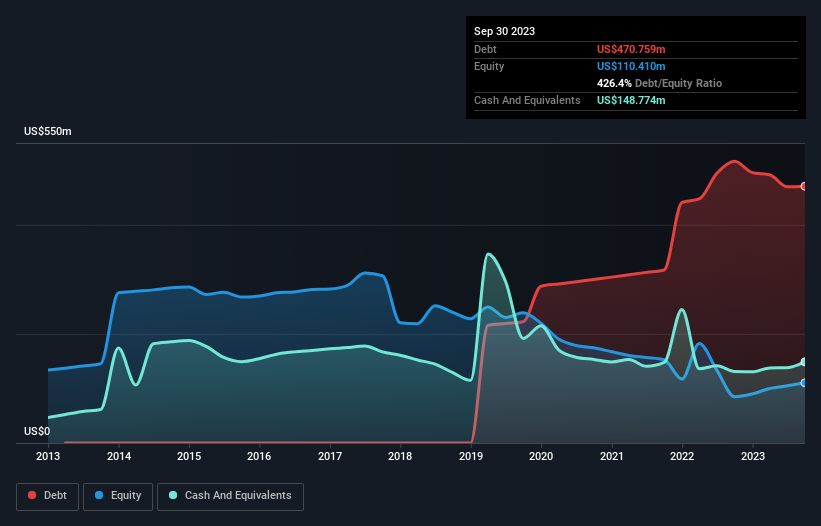This screenshot has height=526, width=821.
Task: Toggle the Equity legend button
Action: pyautogui.click(x=118, y=496)
